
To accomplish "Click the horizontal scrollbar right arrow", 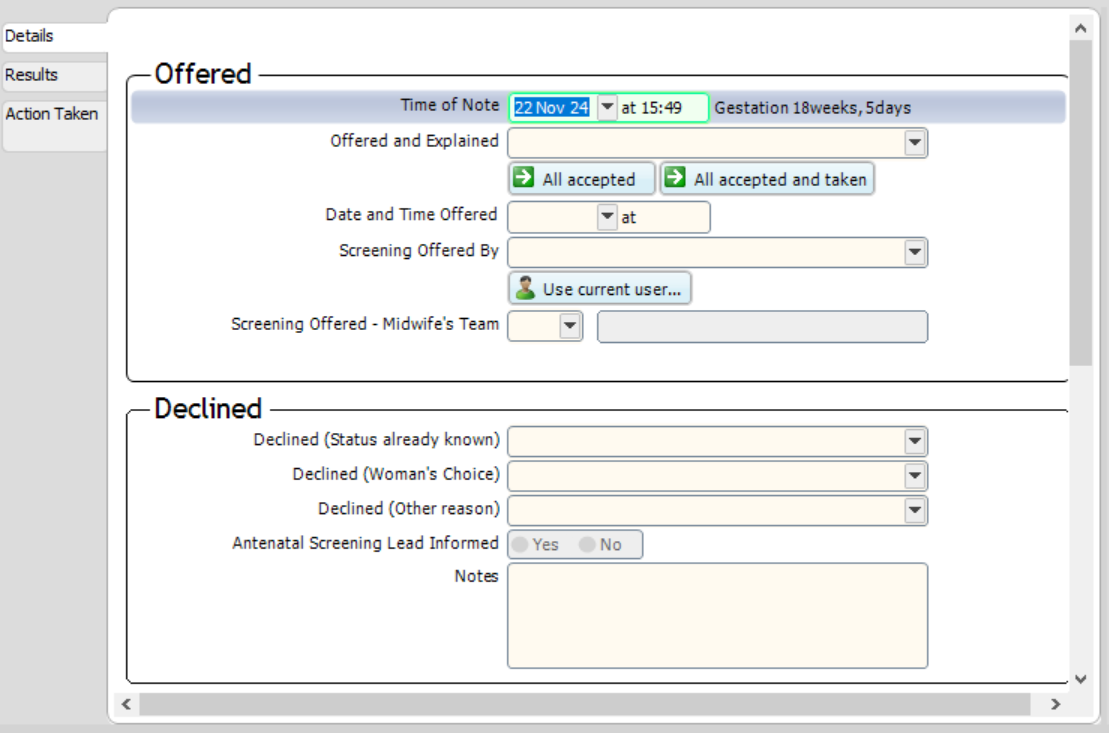I will (1055, 705).
